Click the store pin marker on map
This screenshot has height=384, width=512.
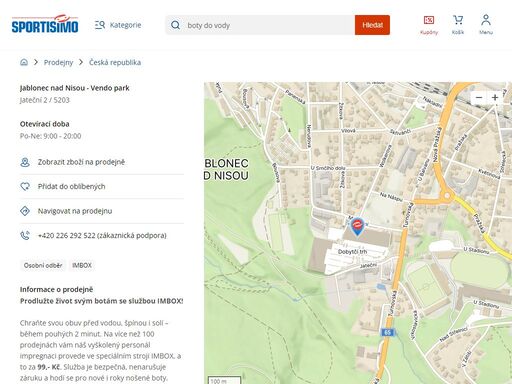coord(357,227)
